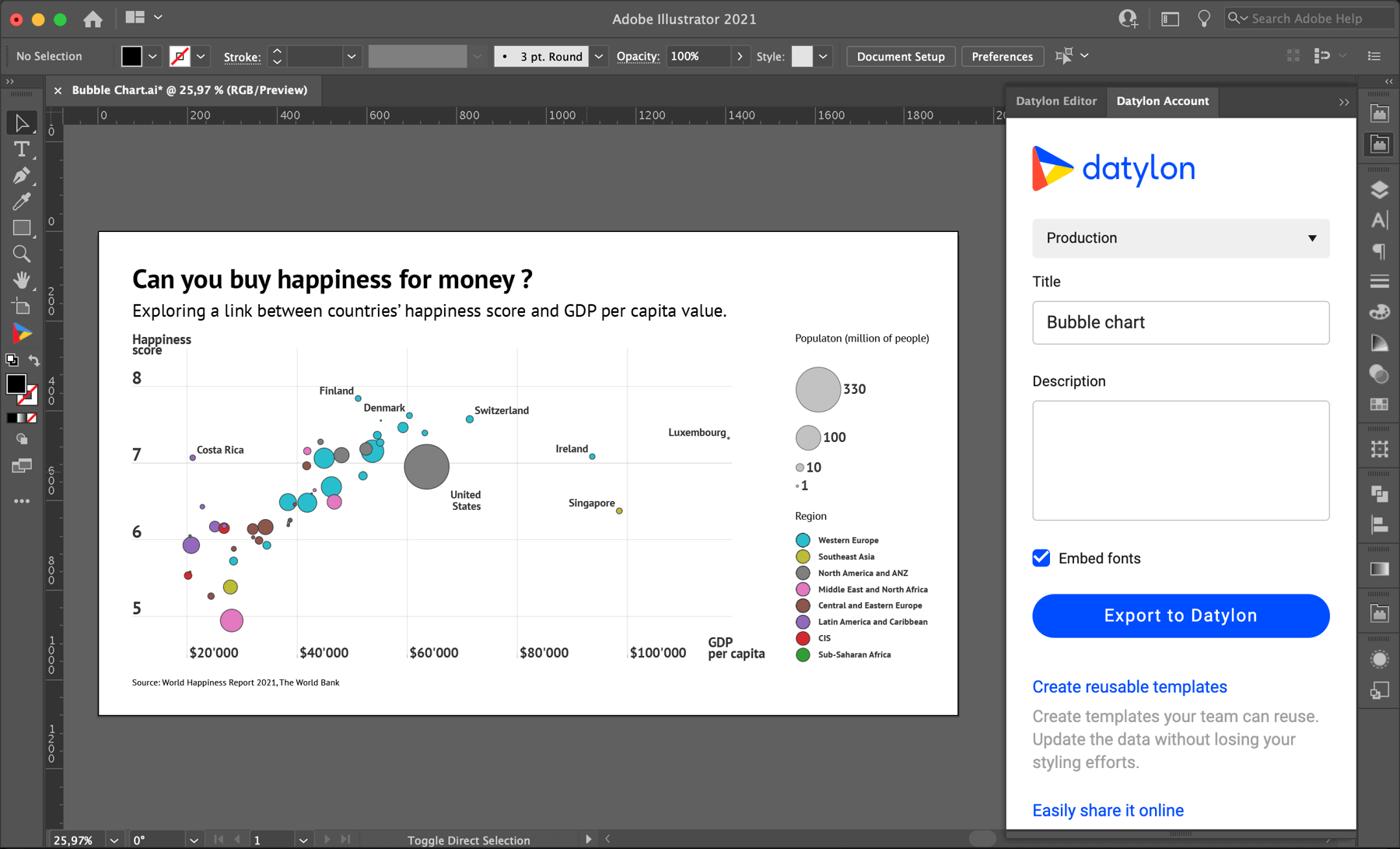1400x849 pixels.
Task: Expand the Stroke weight dropdown
Action: (351, 56)
